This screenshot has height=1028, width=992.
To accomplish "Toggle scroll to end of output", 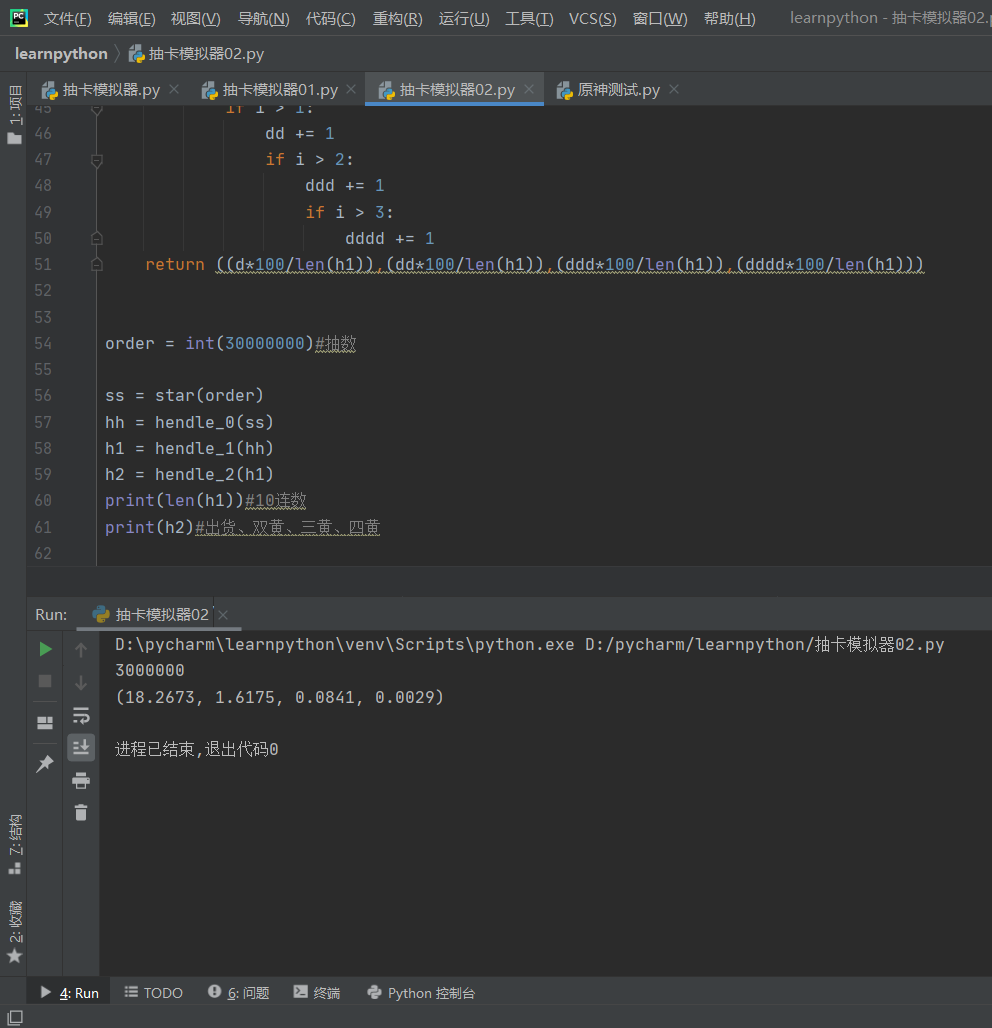I will pos(81,747).
